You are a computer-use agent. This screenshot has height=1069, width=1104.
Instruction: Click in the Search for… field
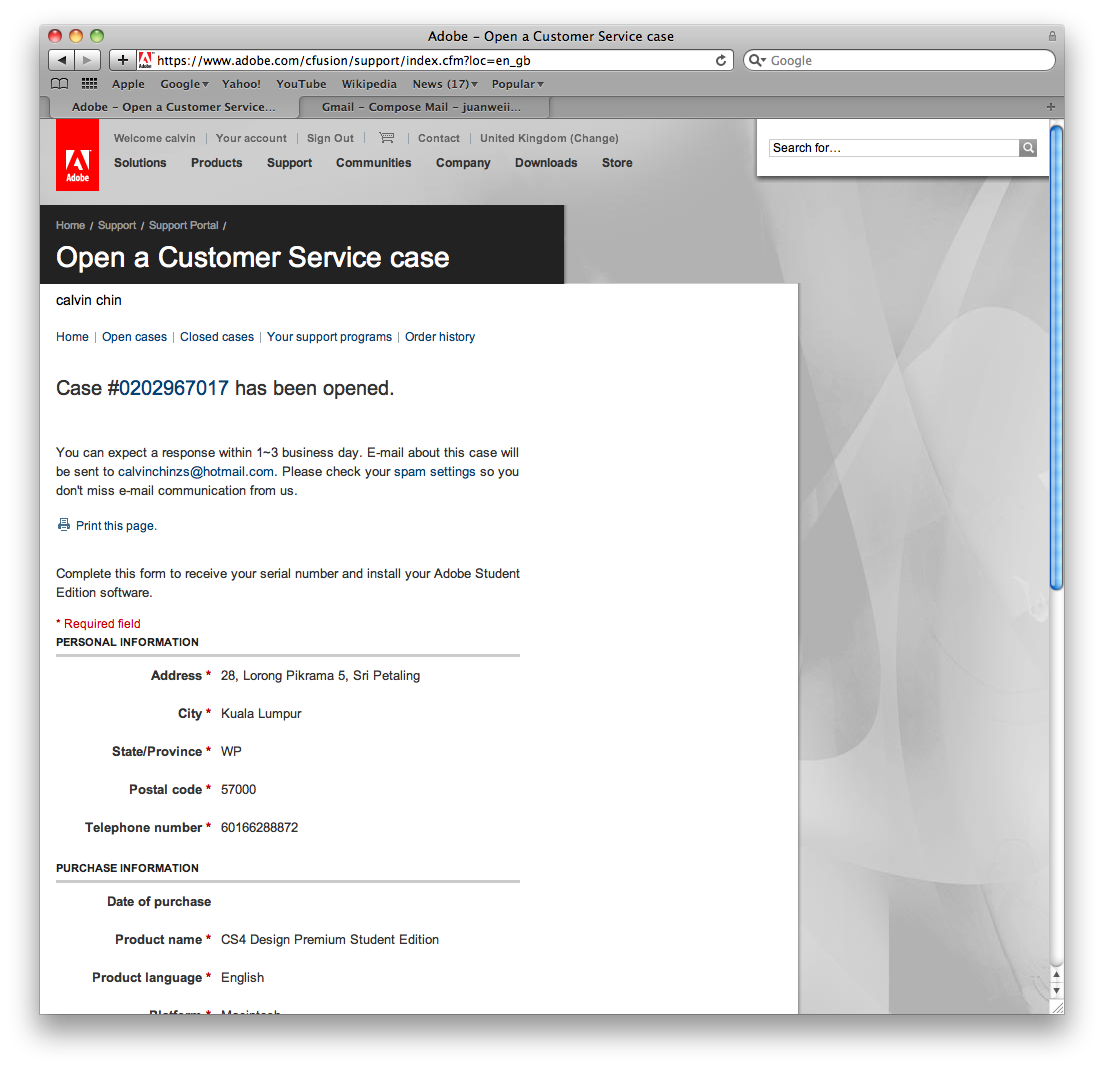point(894,148)
